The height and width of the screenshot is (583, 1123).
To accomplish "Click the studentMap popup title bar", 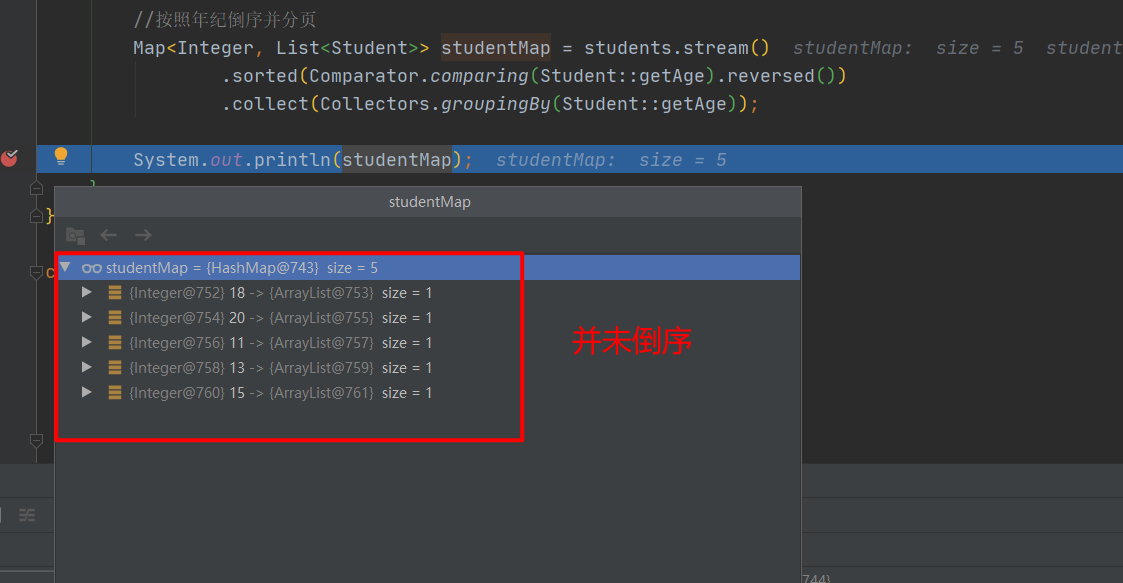I will (x=430, y=201).
